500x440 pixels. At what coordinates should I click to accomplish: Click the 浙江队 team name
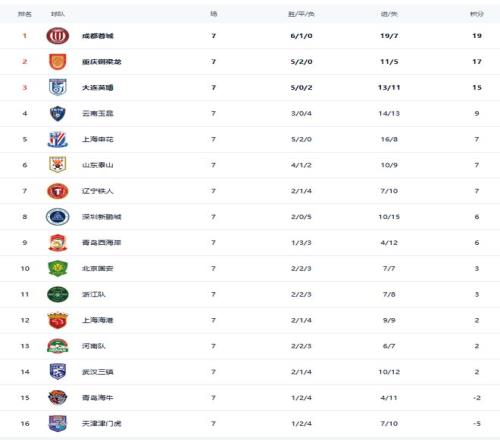coord(94,294)
